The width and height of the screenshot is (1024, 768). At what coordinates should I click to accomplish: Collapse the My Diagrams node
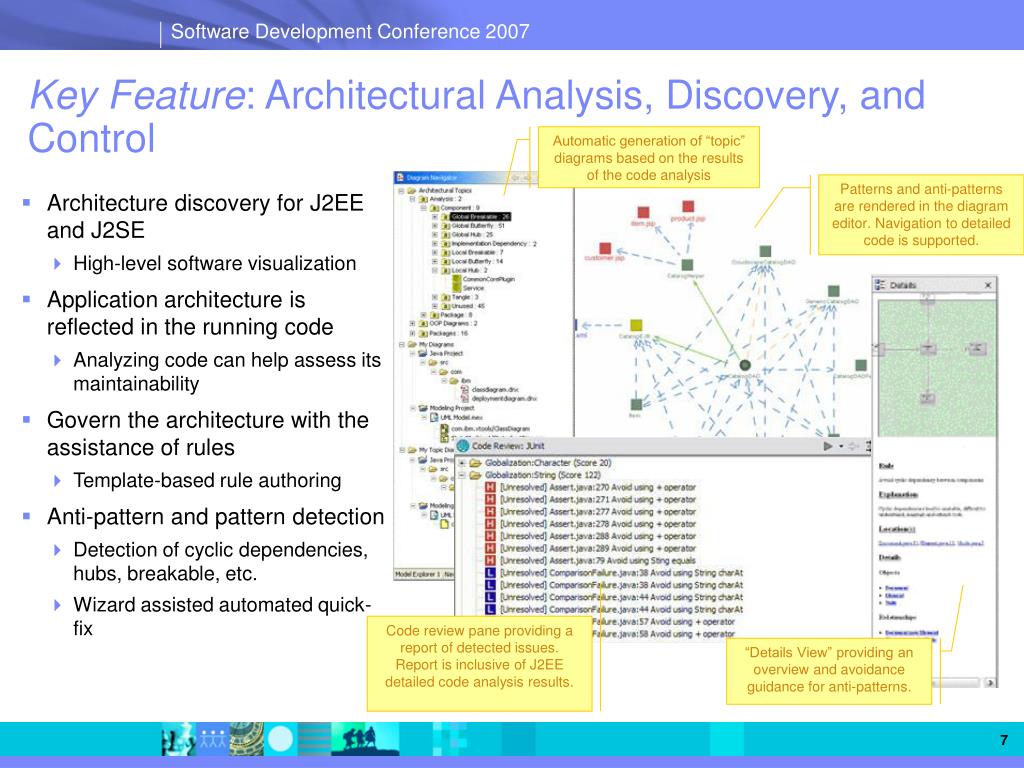click(x=402, y=344)
